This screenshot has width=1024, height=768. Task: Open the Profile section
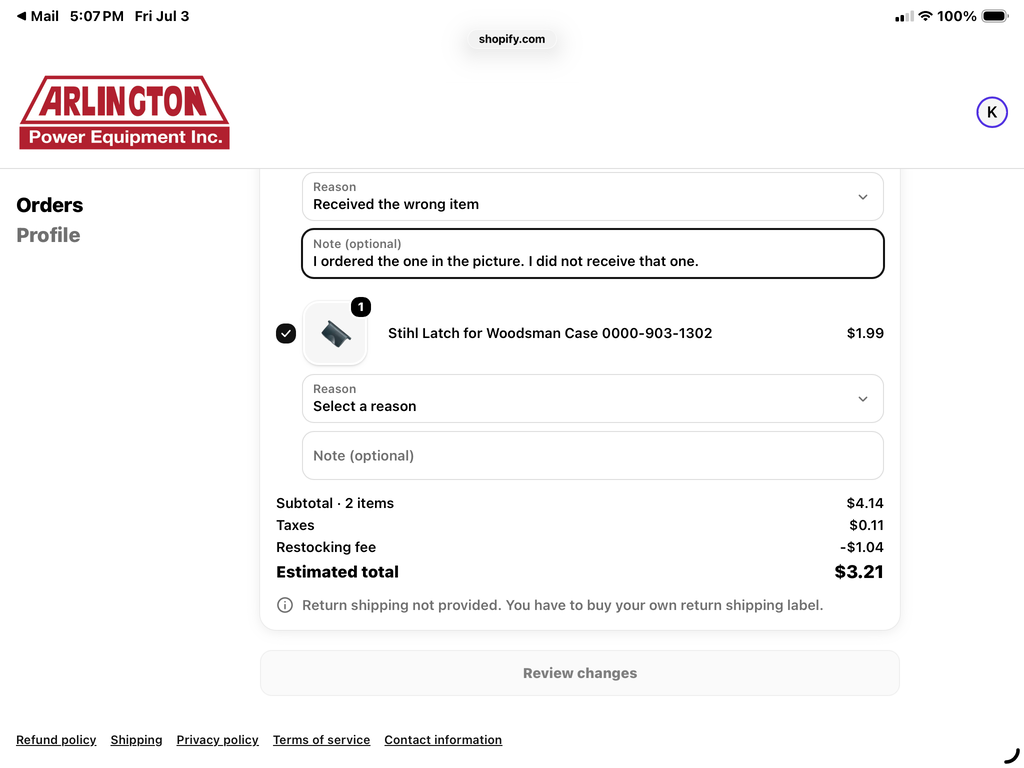48,235
